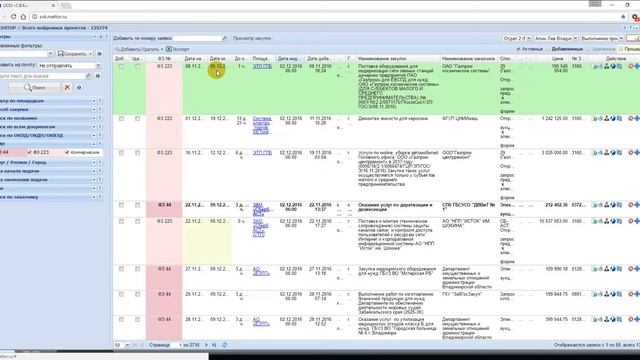Open the Добавить/Удалить dropdown menu
Image resolution: width=640 pixels, height=360 pixels.
click(x=139, y=49)
